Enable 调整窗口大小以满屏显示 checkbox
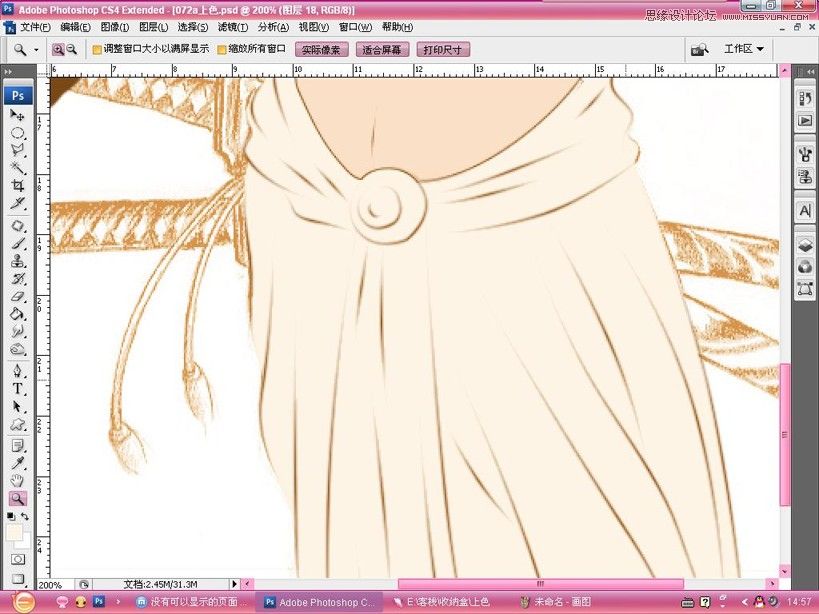This screenshot has height=614, width=819. click(x=97, y=50)
